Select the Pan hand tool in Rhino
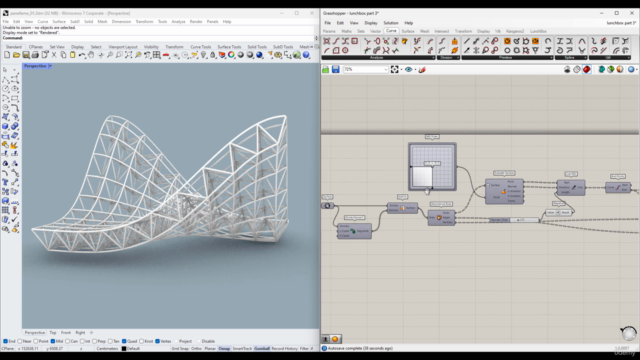This screenshot has width=640, height=360. pos(91,55)
